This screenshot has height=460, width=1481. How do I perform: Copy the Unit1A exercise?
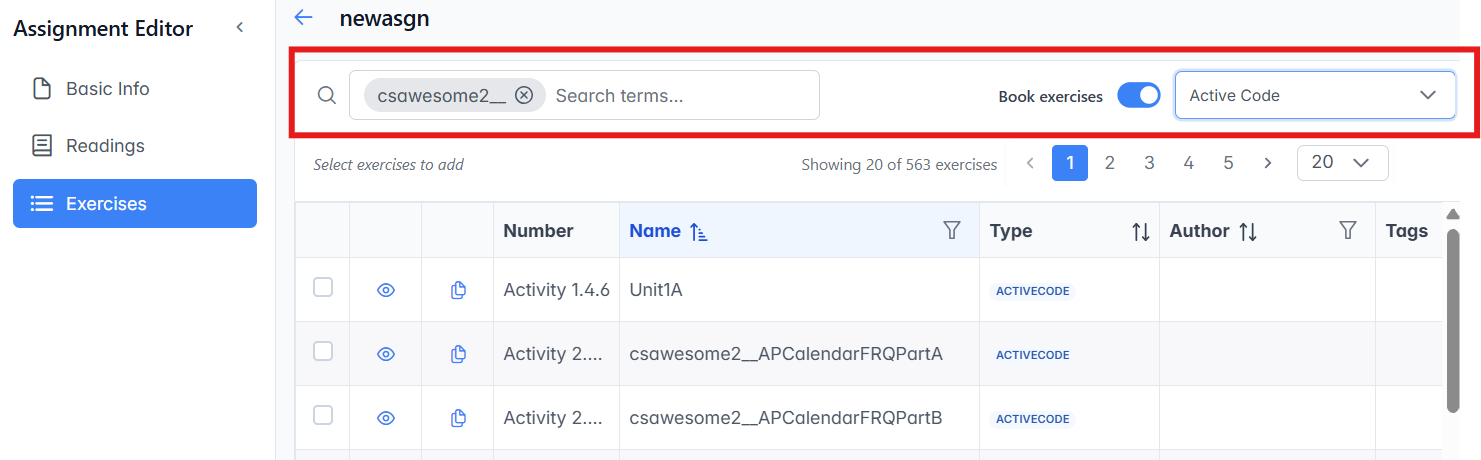[458, 290]
